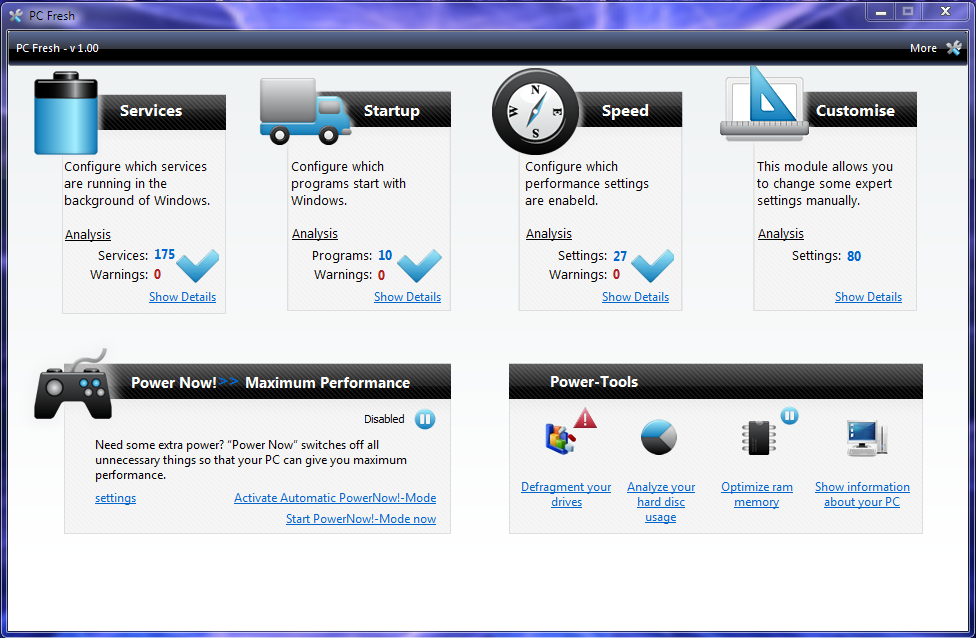Viewport: 976px width, 638px height.
Task: Click the compass Speed icon
Action: coord(535,111)
